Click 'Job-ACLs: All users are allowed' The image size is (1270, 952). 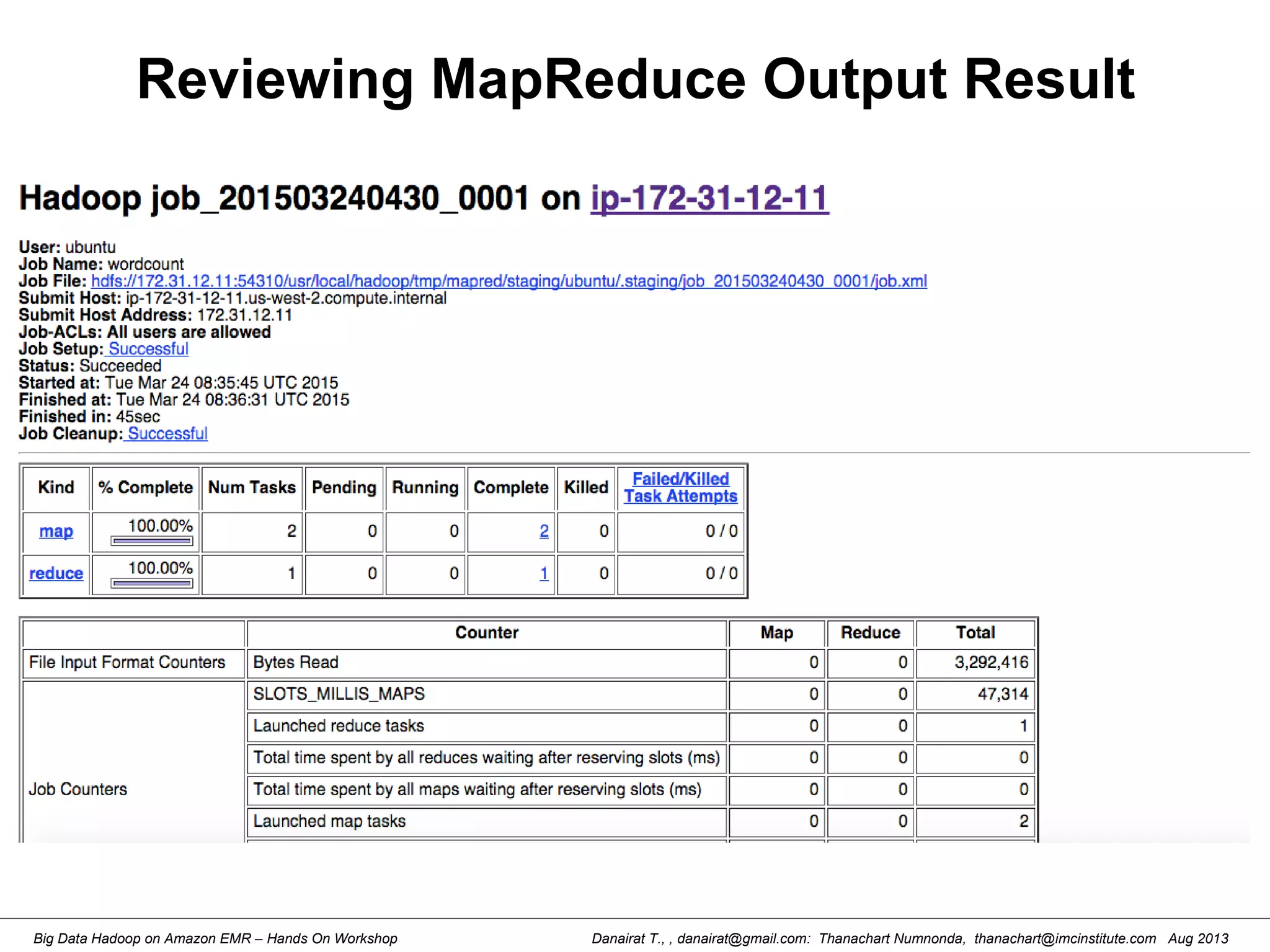(144, 332)
